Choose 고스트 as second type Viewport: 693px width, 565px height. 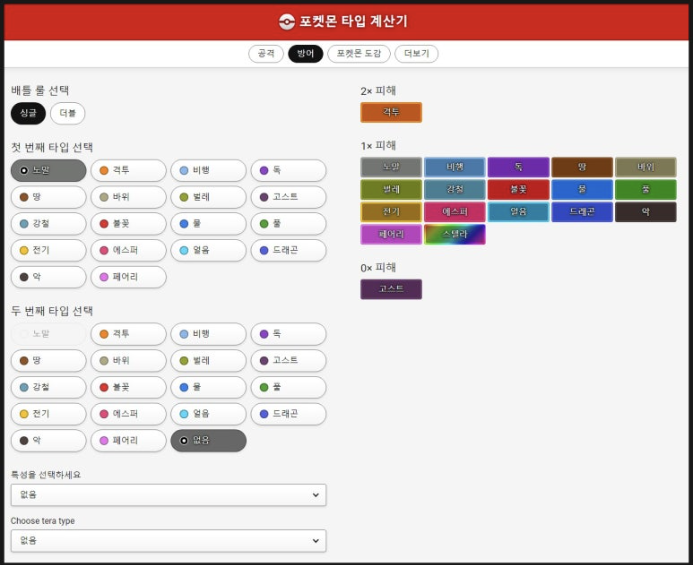pyautogui.click(x=289, y=361)
